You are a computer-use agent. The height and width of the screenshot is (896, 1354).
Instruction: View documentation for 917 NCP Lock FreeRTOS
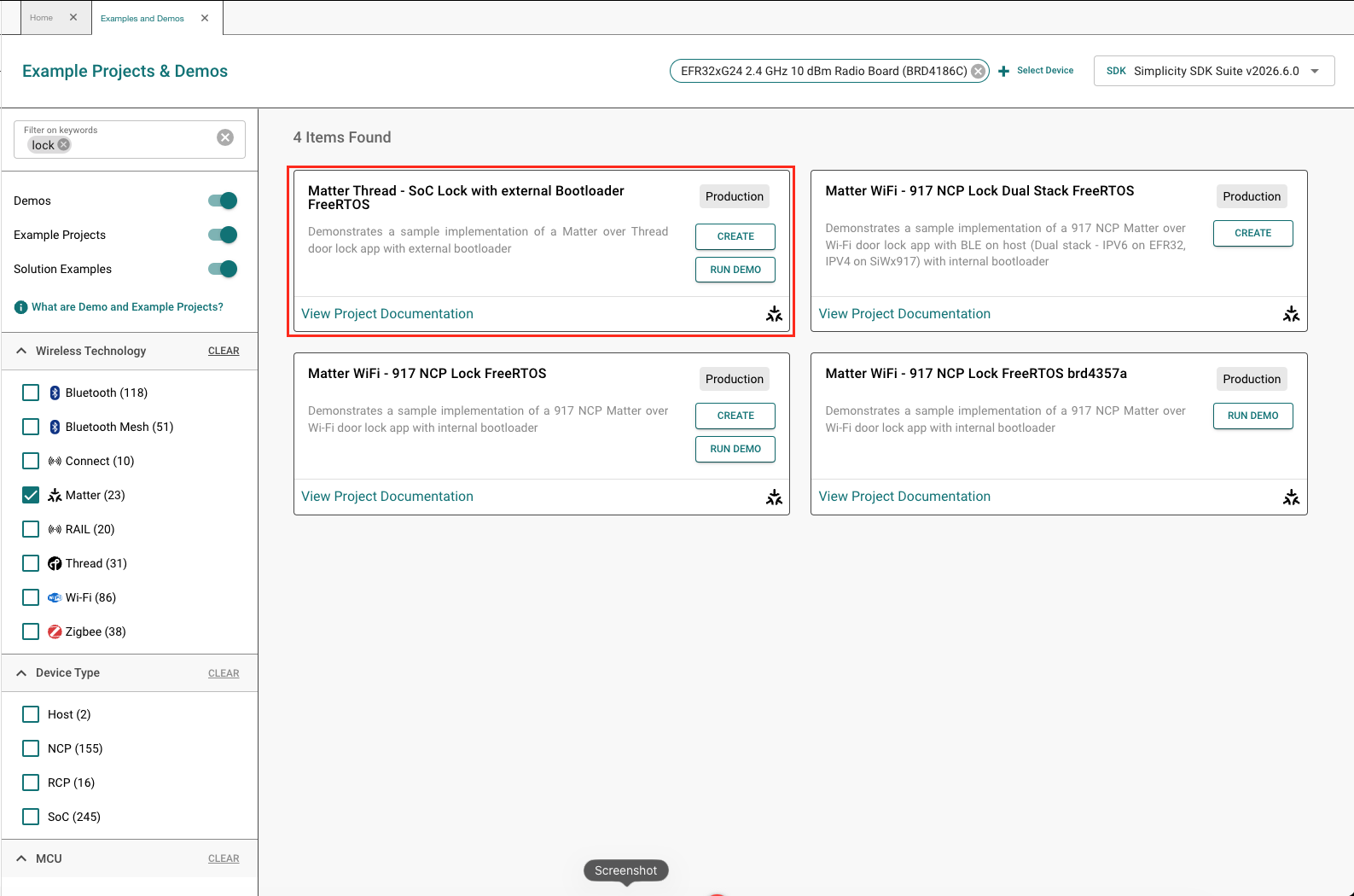(x=387, y=497)
